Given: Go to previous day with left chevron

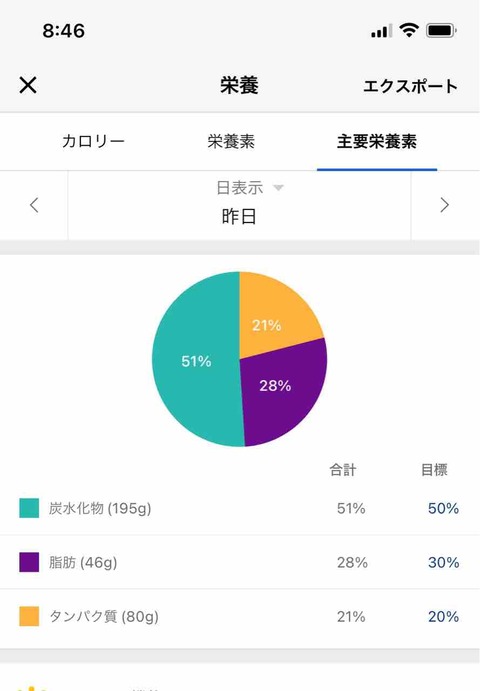Looking at the screenshot, I should (34, 205).
